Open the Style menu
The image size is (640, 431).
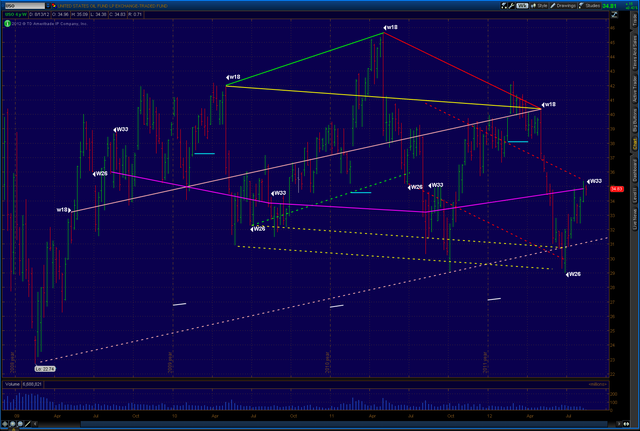(x=539, y=6)
